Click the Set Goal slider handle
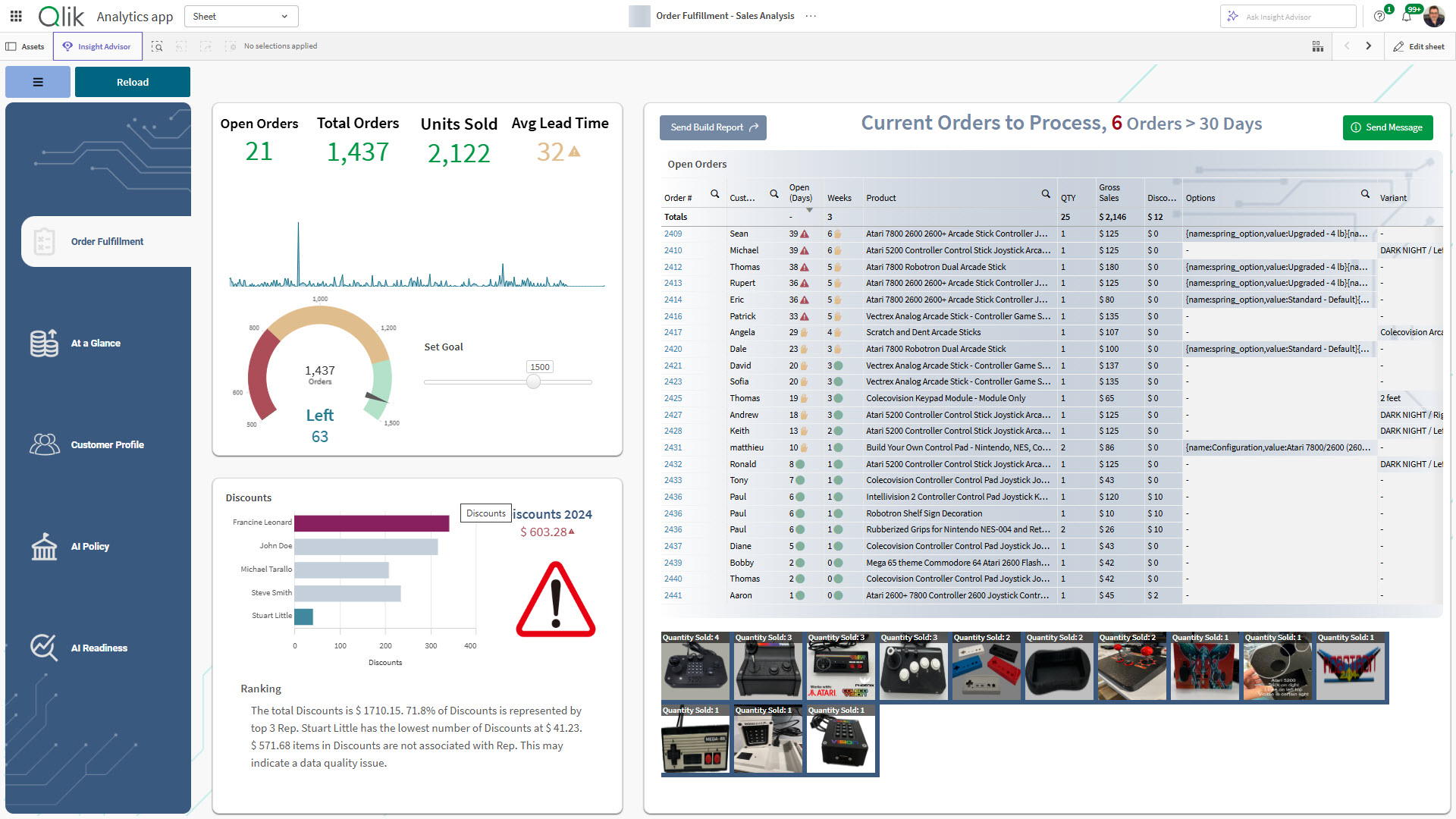This screenshot has width=1456, height=819. tap(534, 382)
